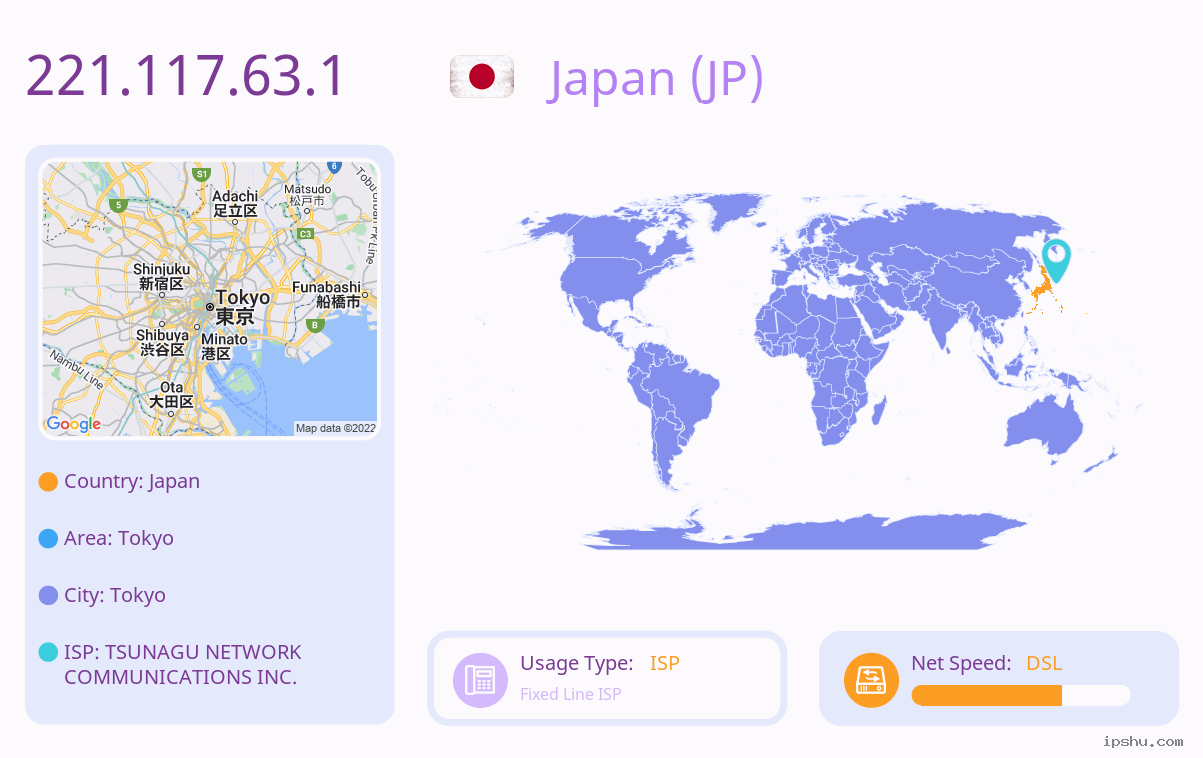Click the purple City bullet dot
Image resolution: width=1203 pixels, height=758 pixels.
48,596
